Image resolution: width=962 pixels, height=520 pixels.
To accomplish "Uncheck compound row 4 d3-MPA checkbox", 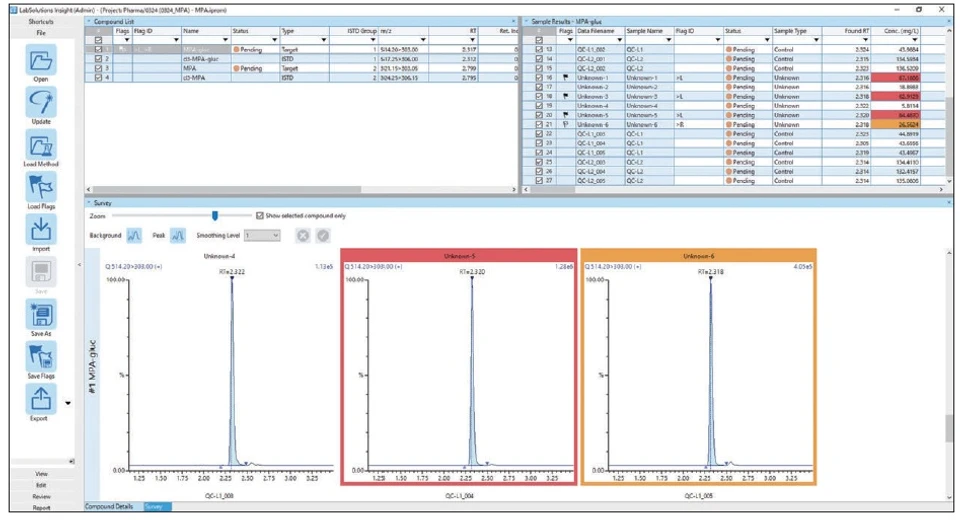I will [98, 78].
